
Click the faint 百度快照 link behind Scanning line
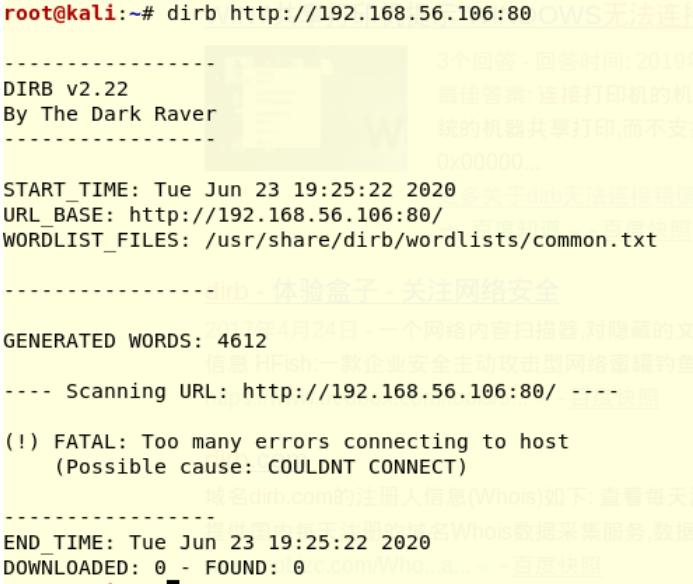614,399
